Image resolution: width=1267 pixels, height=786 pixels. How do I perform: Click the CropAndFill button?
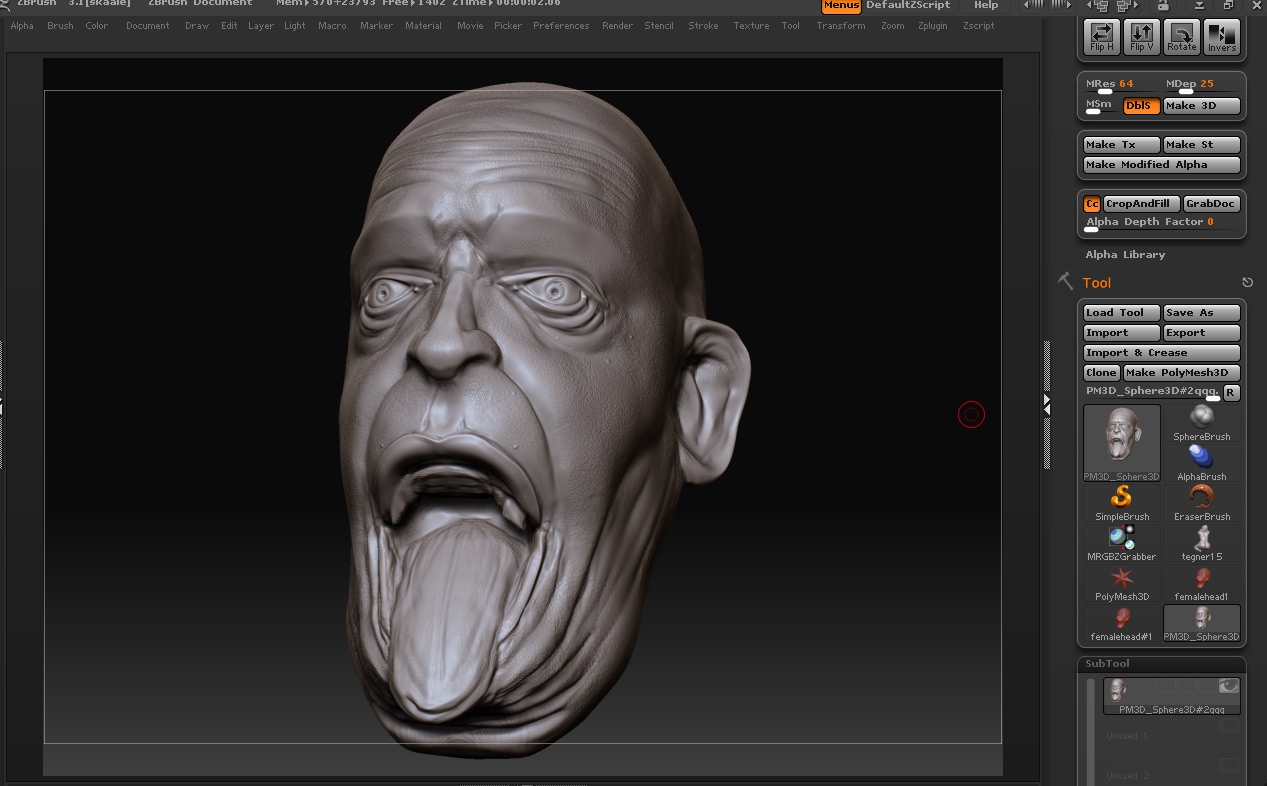(x=1142, y=204)
